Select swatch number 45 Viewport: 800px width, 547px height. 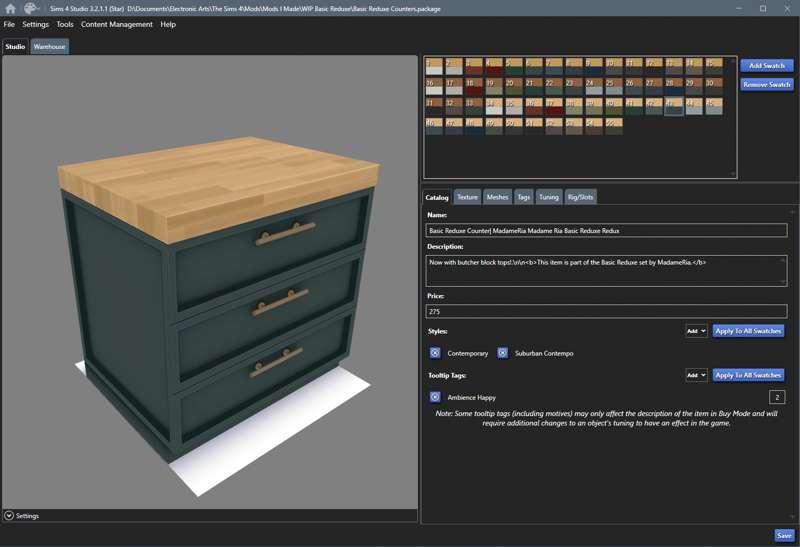(714, 106)
